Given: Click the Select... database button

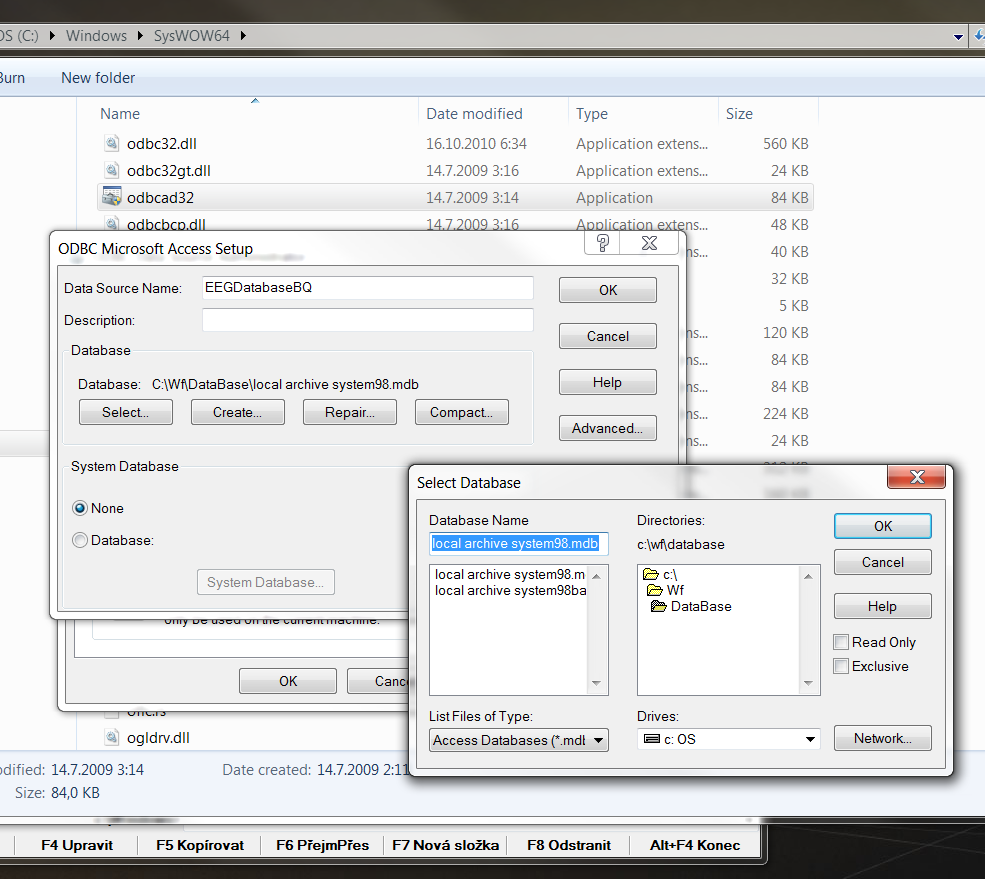Looking at the screenshot, I should point(126,412).
